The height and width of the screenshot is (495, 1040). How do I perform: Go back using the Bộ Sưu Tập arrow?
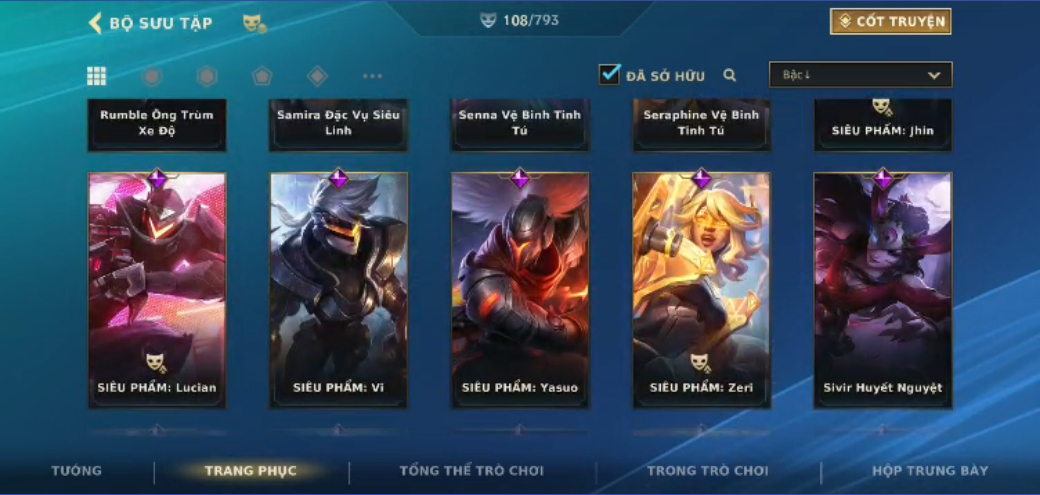click(x=95, y=23)
